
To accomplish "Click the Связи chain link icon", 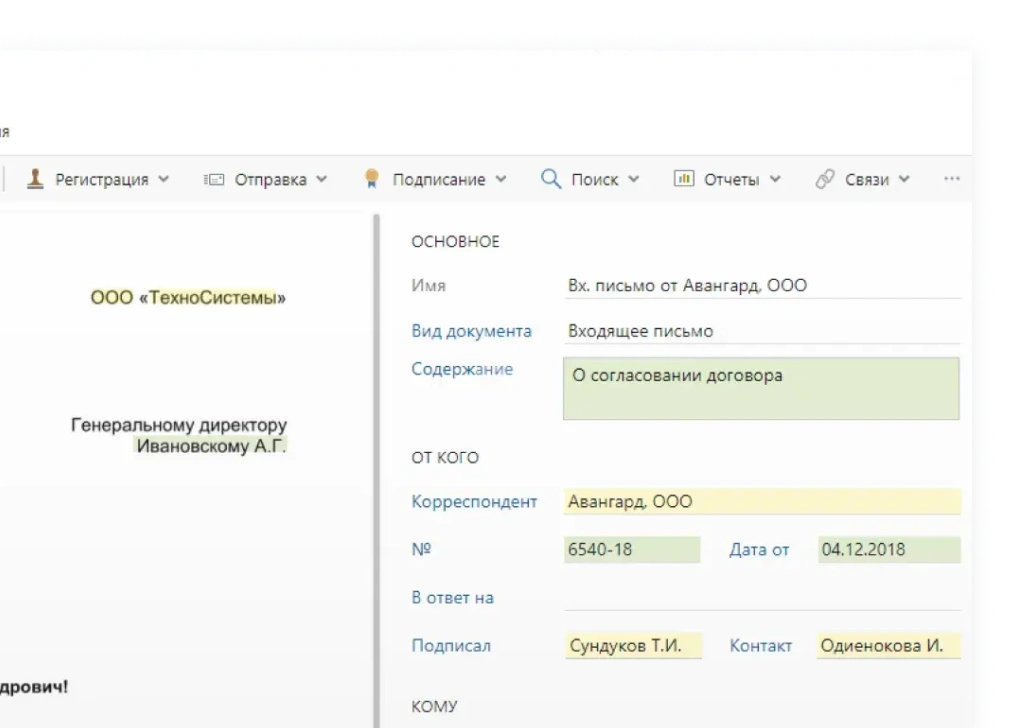I will pos(825,179).
